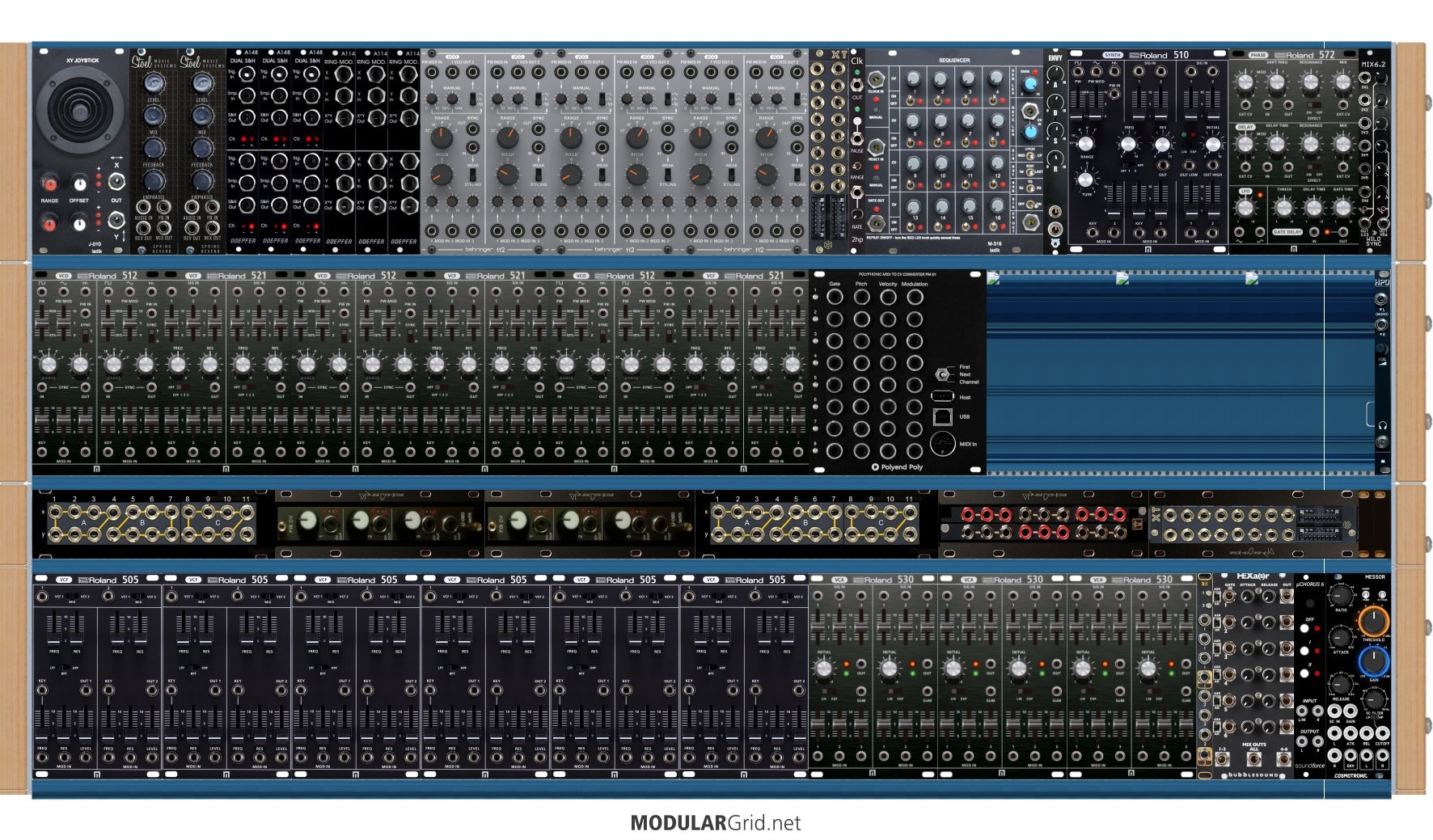Screen dimensions: 1433x840
Task: Click the step 1 knob on Sequencer
Action: pyautogui.click(x=913, y=78)
